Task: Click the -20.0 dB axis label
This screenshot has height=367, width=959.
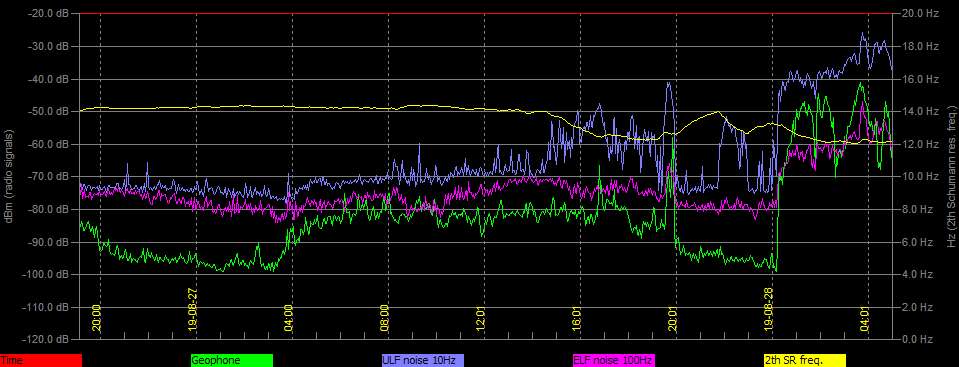Action: point(48,13)
